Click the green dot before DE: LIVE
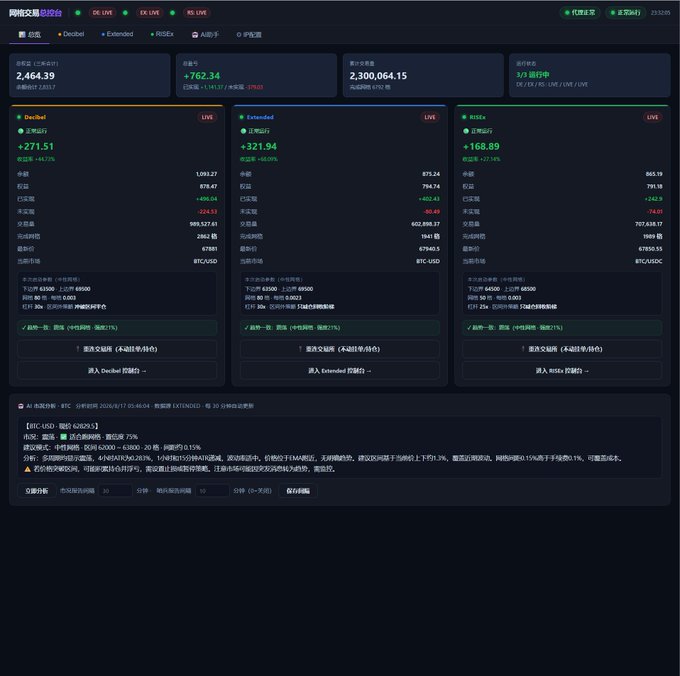Screen dimensions: 680x676 pos(78,13)
